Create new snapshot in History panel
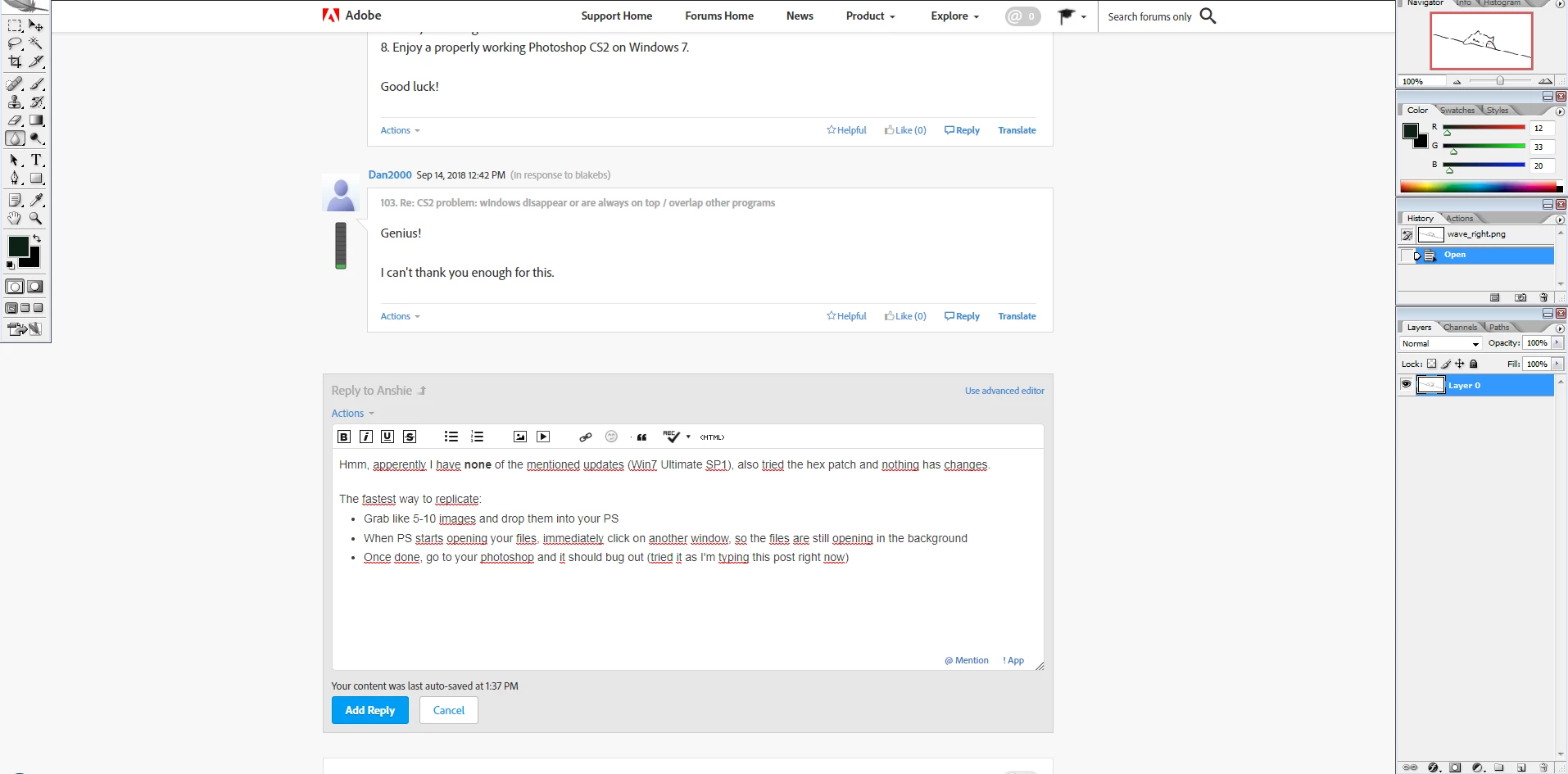 (x=1520, y=297)
